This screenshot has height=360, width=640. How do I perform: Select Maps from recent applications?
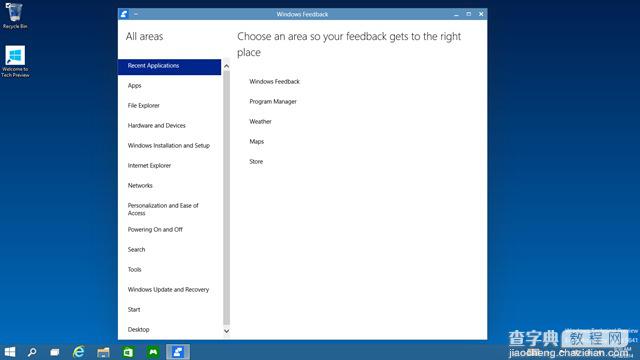click(x=256, y=142)
